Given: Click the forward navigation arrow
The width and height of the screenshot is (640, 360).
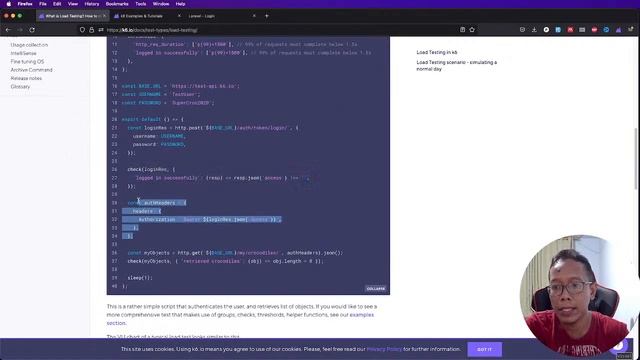Looking at the screenshot, I should click(x=20, y=30).
